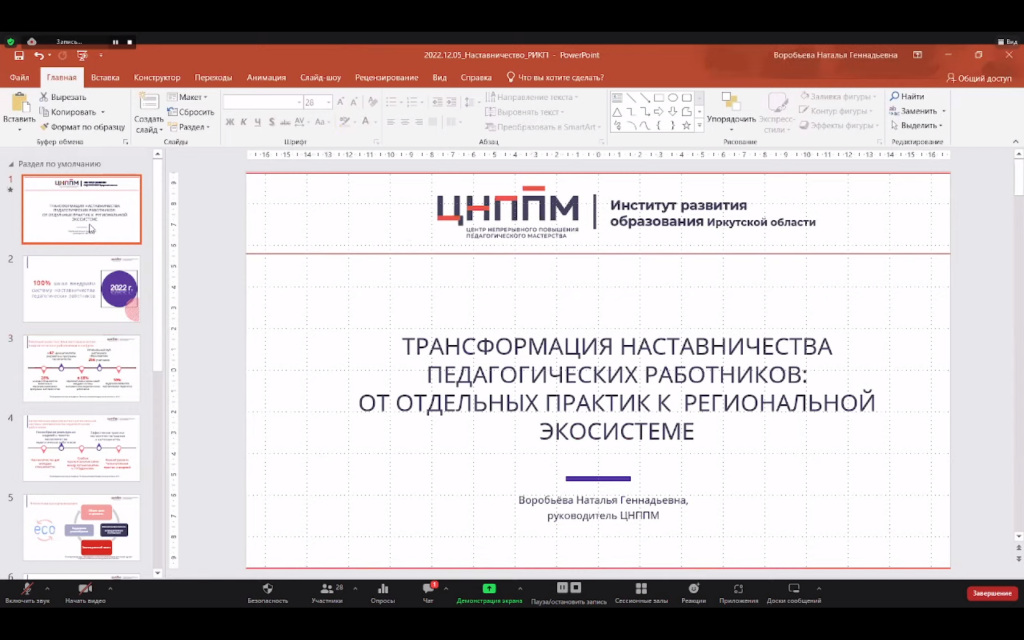Open the Реакции reactions icon
Viewport: 1024px width, 640px height.
click(693, 589)
